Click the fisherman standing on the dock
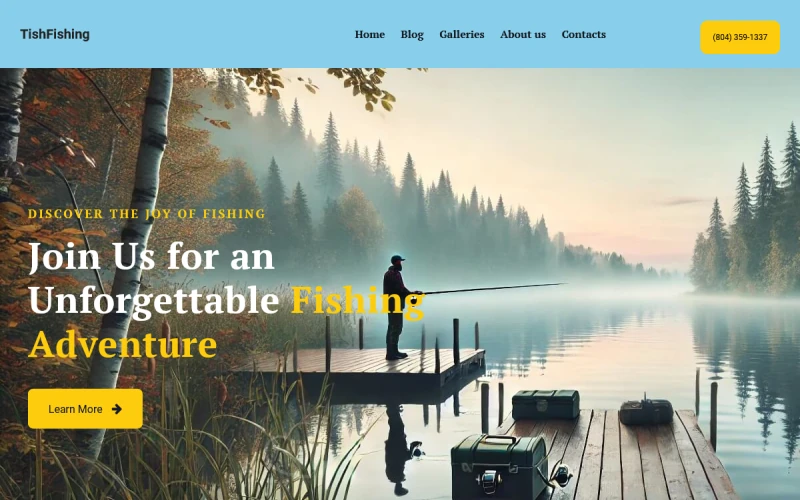 pos(398,308)
